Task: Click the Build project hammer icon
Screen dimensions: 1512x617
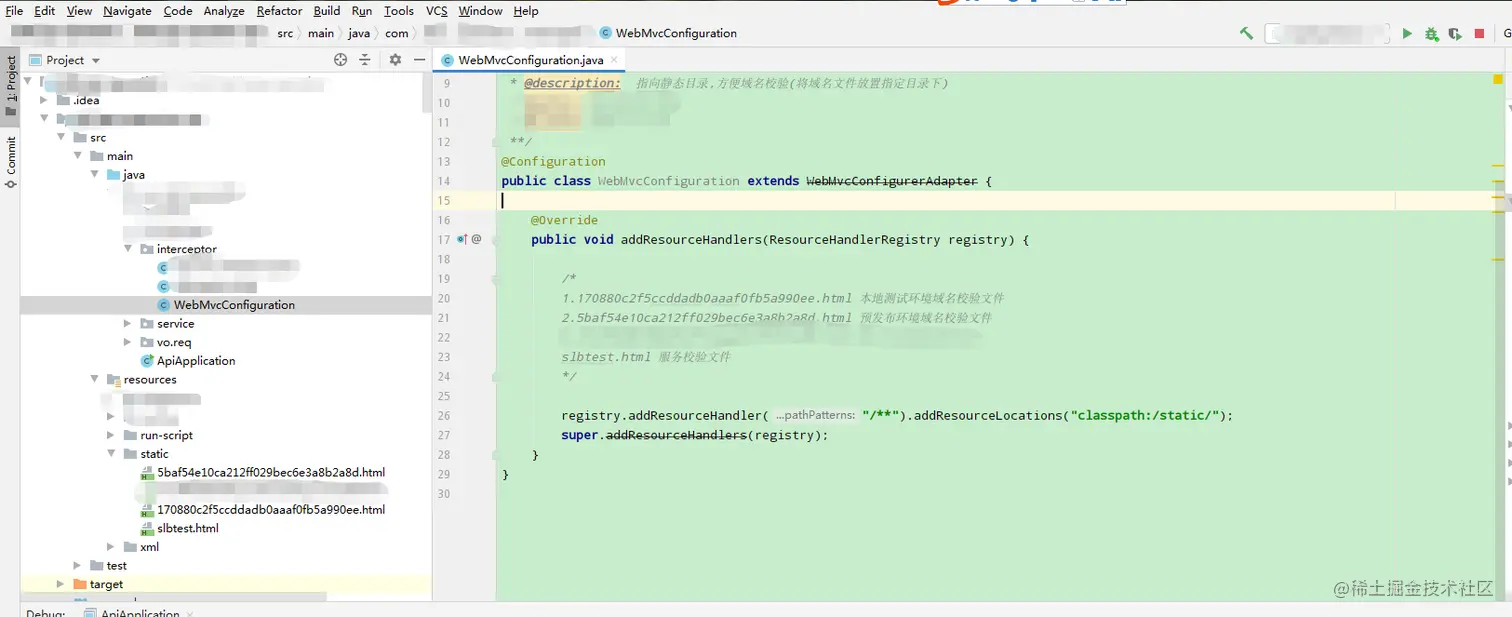Action: tap(1246, 33)
